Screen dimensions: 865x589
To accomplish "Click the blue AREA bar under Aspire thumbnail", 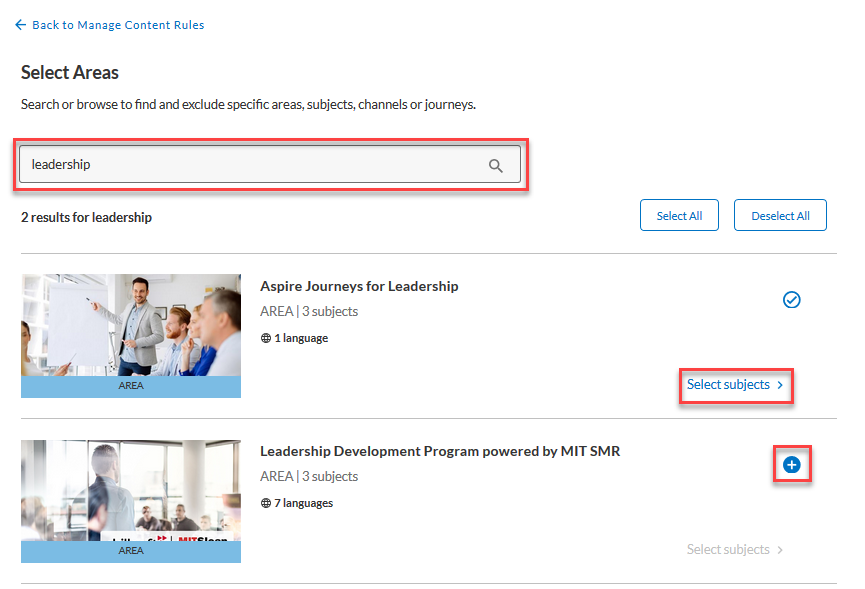I will [131, 386].
